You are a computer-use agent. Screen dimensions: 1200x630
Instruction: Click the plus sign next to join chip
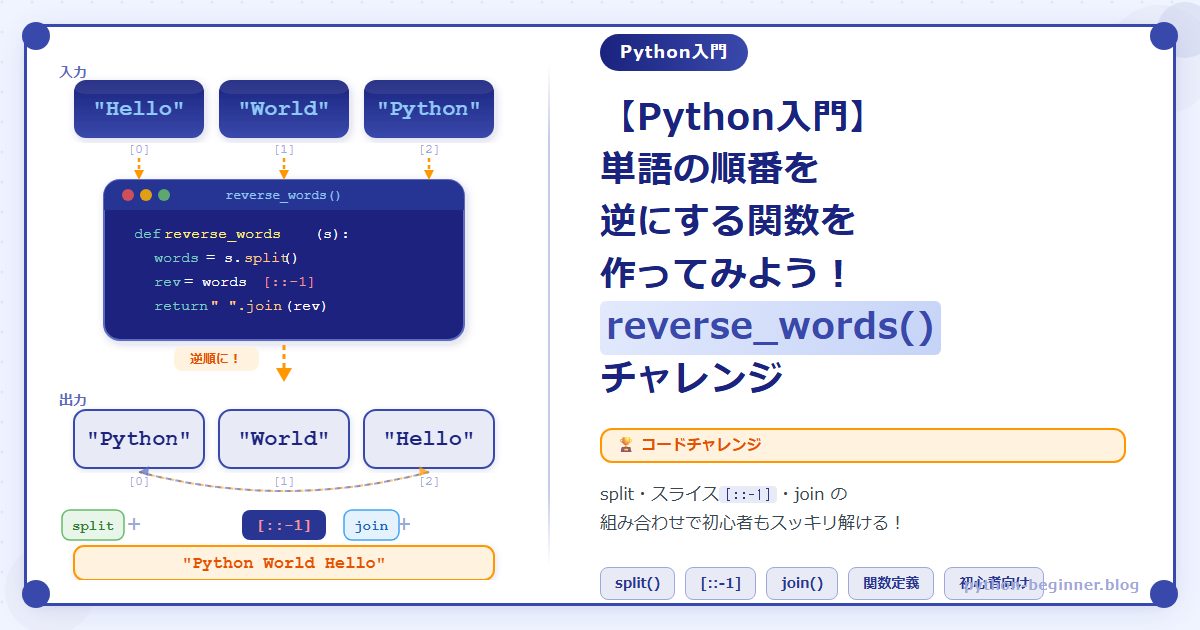click(x=405, y=524)
